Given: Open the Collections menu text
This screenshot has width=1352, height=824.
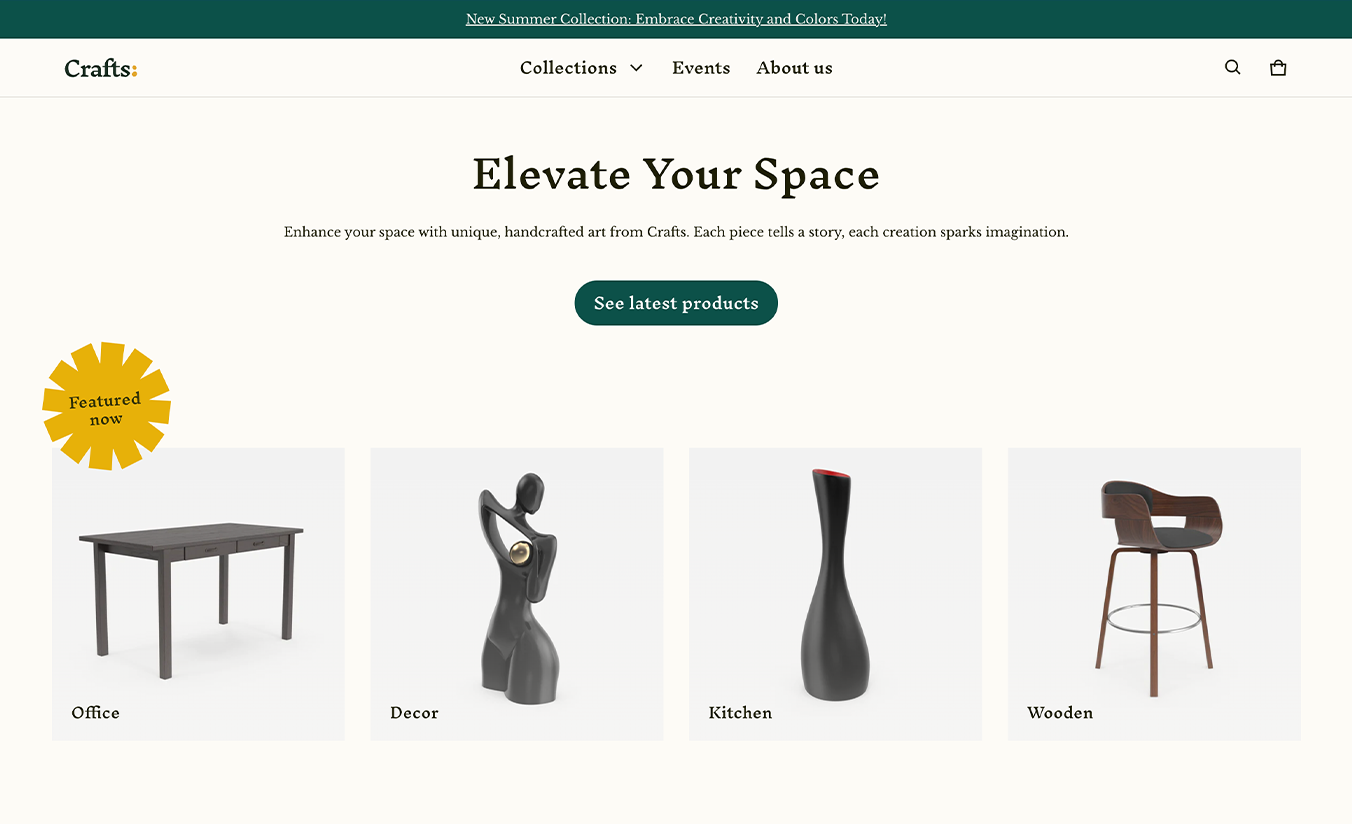Looking at the screenshot, I should pos(568,68).
